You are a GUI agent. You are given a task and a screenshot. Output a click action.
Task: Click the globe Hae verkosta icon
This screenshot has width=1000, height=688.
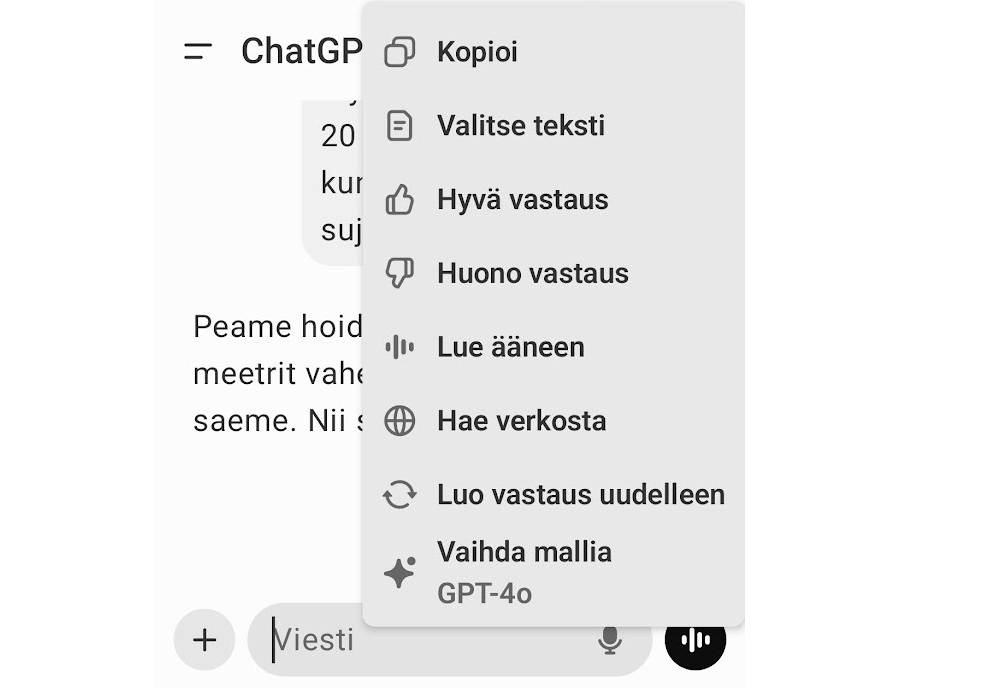tap(400, 421)
